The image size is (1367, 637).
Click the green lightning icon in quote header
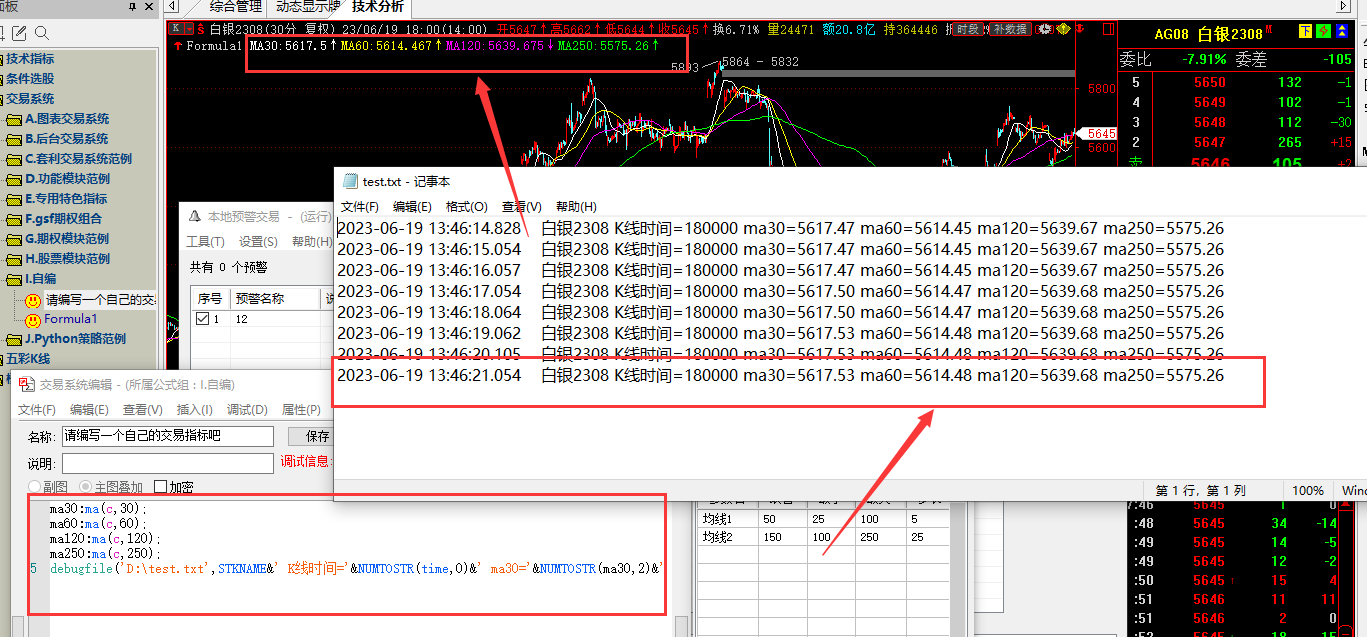(1323, 32)
